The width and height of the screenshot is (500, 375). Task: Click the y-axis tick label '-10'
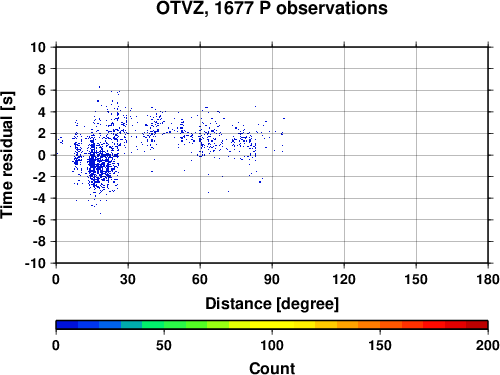coord(35,263)
